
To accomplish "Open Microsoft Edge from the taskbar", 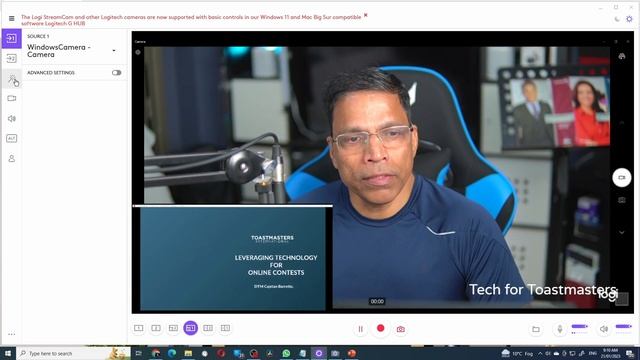I will coord(172,353).
